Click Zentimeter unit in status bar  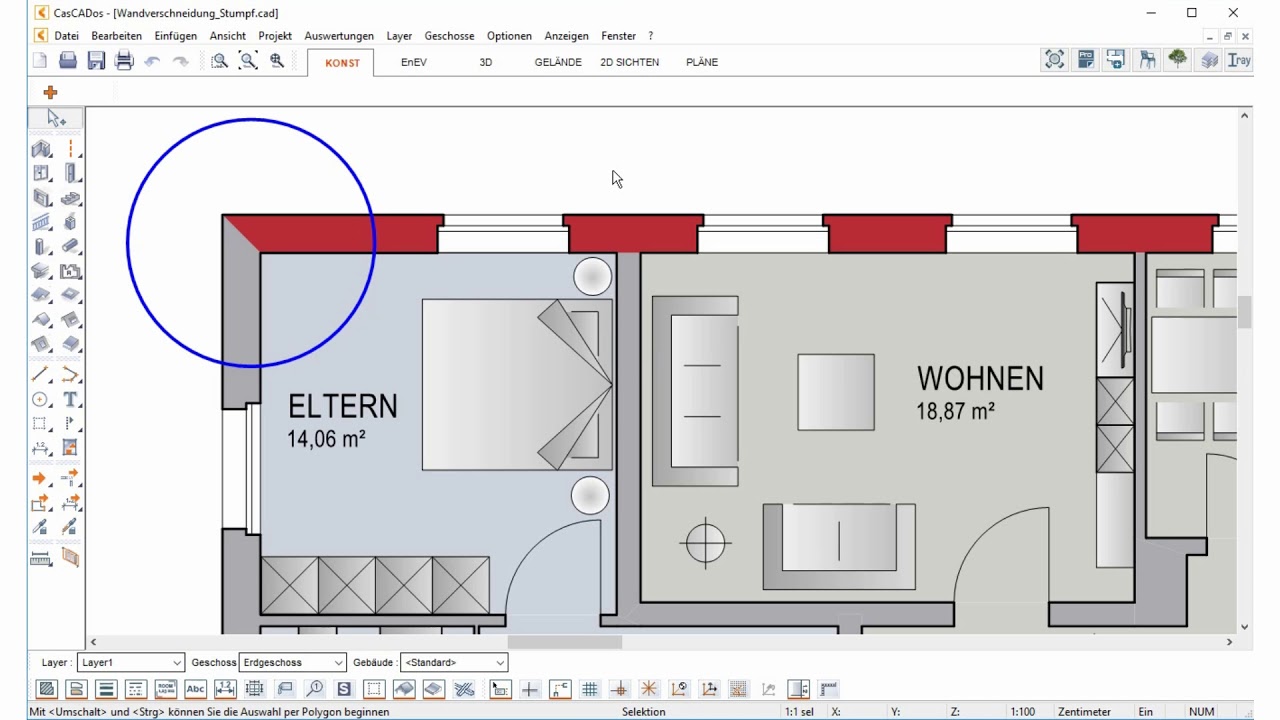[x=1084, y=712]
